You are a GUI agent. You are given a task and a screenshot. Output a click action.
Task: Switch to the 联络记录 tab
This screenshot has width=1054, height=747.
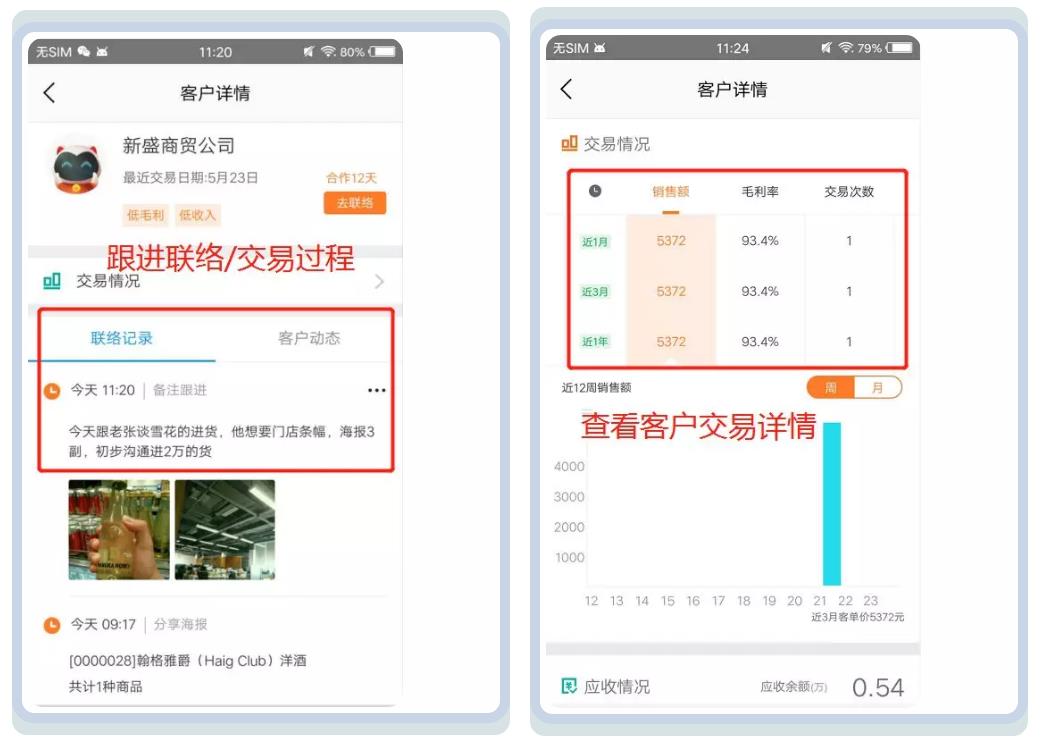(122, 338)
